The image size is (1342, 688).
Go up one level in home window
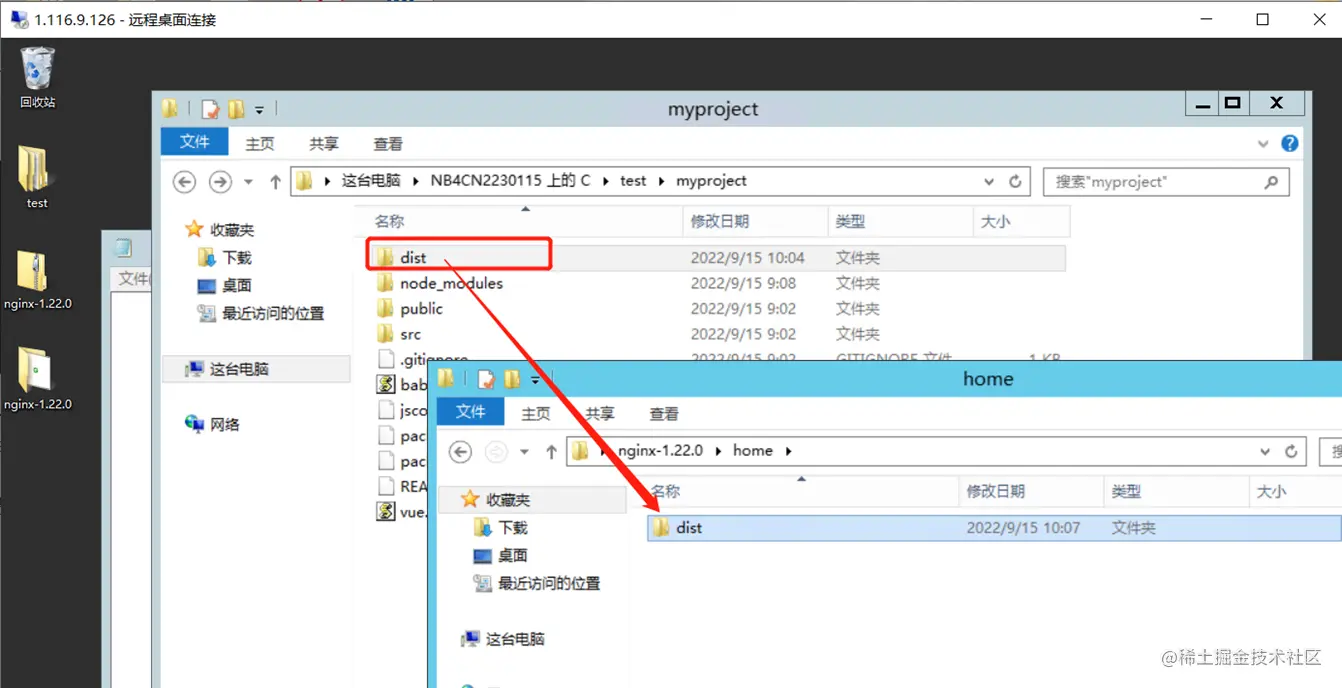point(551,452)
